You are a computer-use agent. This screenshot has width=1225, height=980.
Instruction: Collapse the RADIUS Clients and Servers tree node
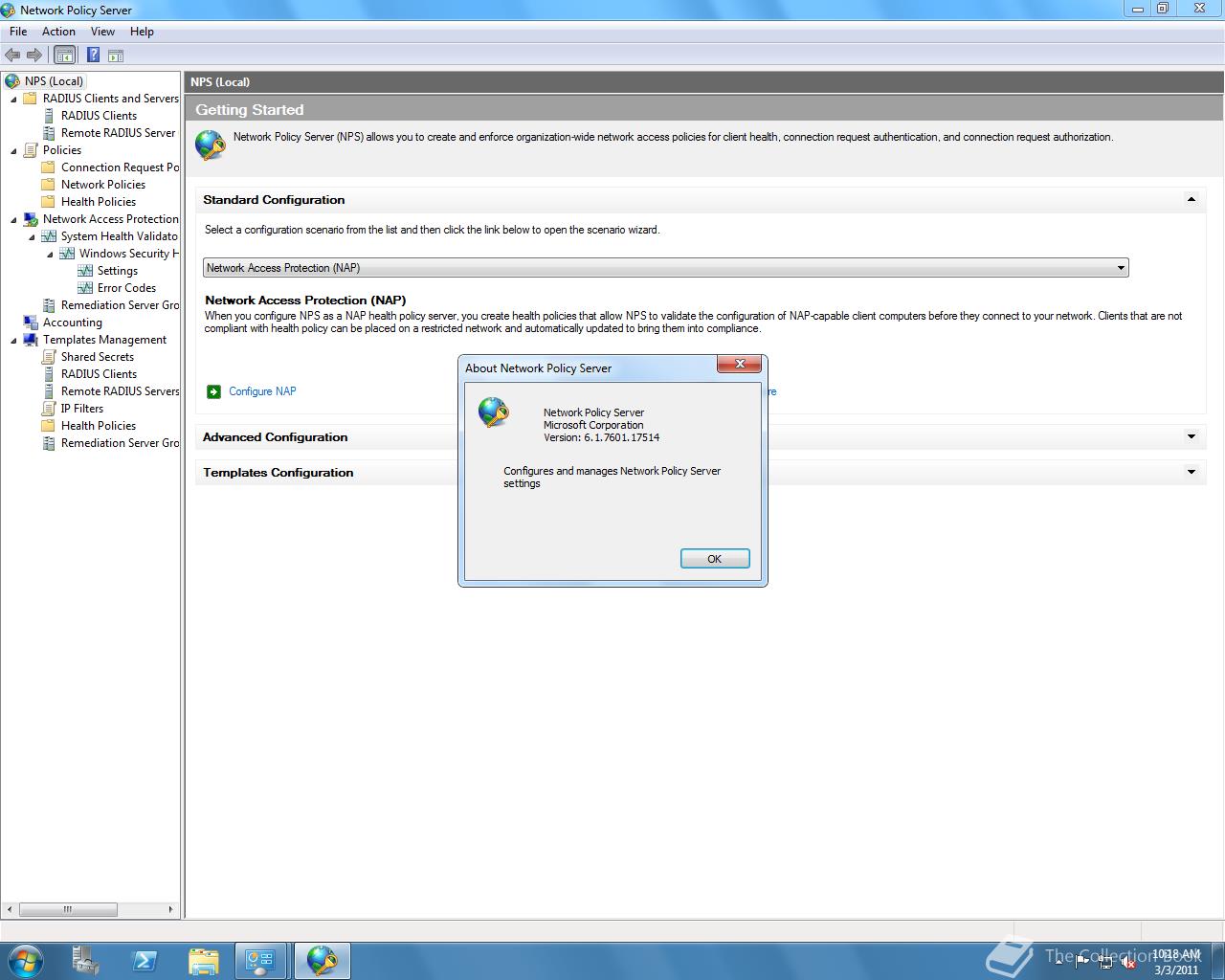point(13,99)
